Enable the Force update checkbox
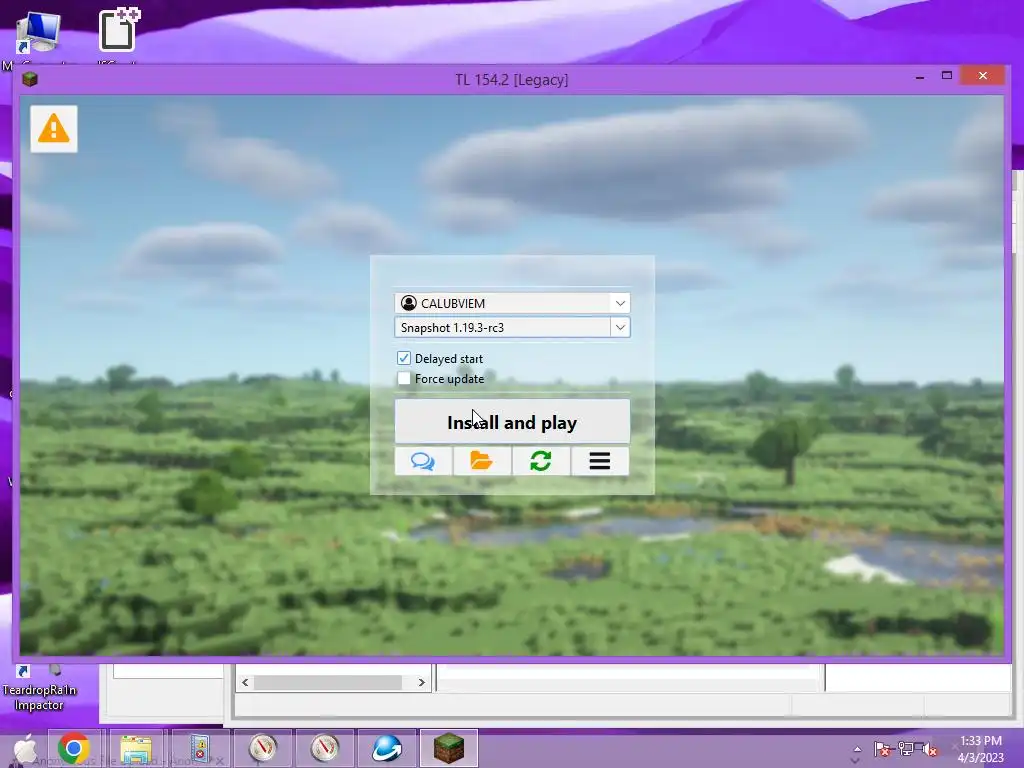This screenshot has width=1024, height=768. tap(404, 378)
